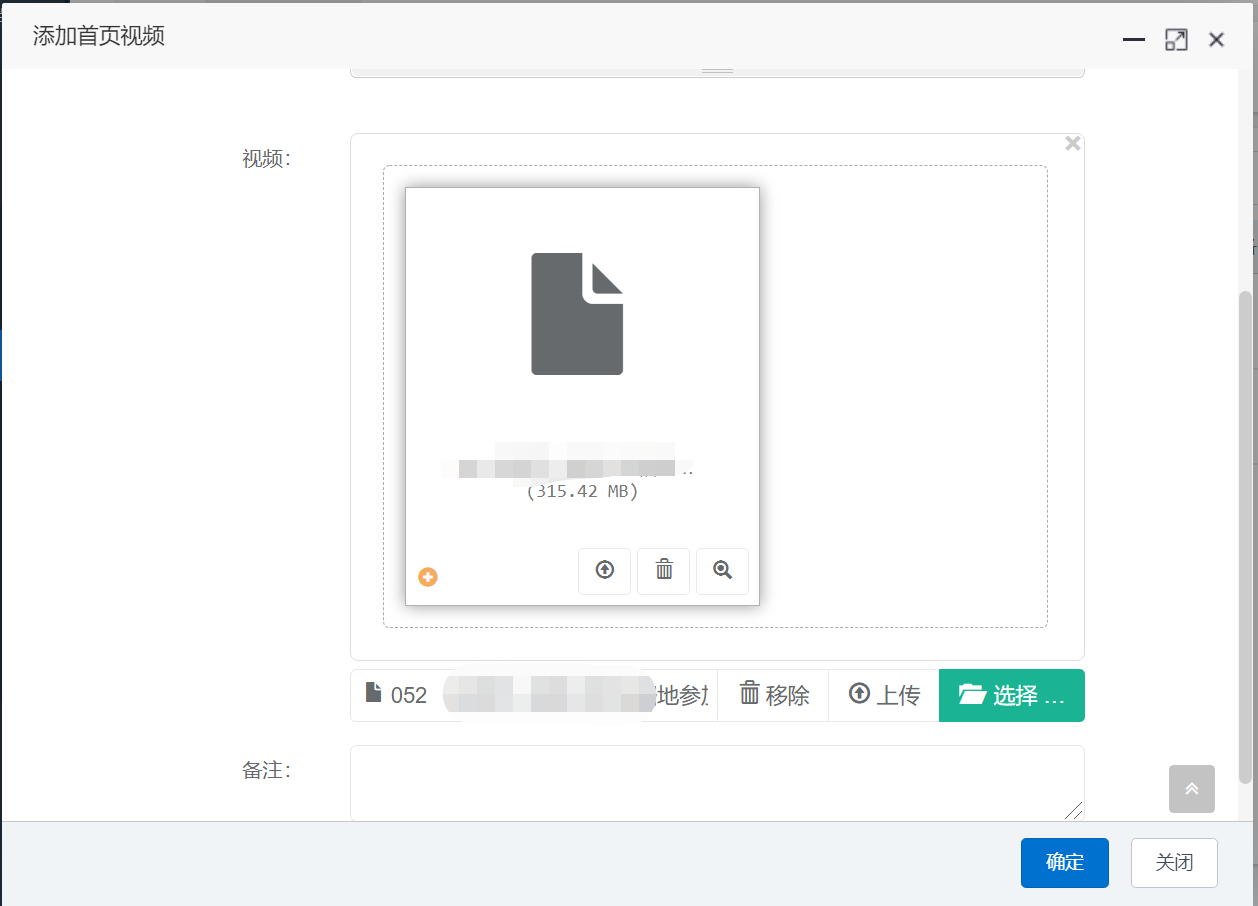Image resolution: width=1258 pixels, height=906 pixels.
Task: Maximize the 添加首页视频 dialog
Action: coord(1176,39)
